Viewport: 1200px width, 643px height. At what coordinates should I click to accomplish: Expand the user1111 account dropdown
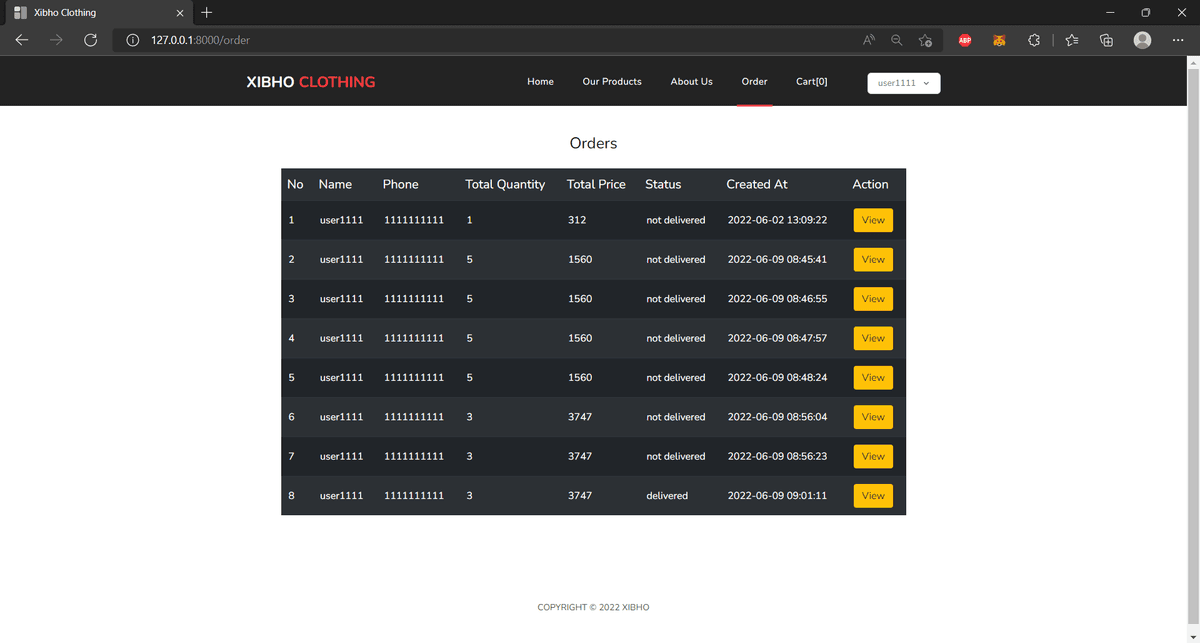pos(904,83)
